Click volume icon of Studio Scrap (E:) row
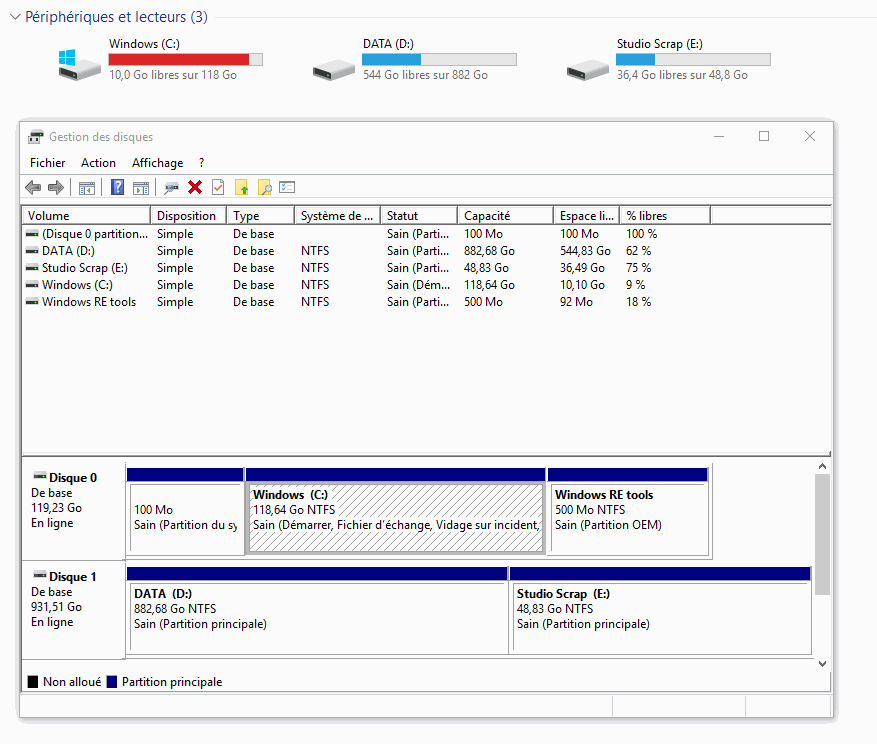The image size is (877, 744). [32, 267]
